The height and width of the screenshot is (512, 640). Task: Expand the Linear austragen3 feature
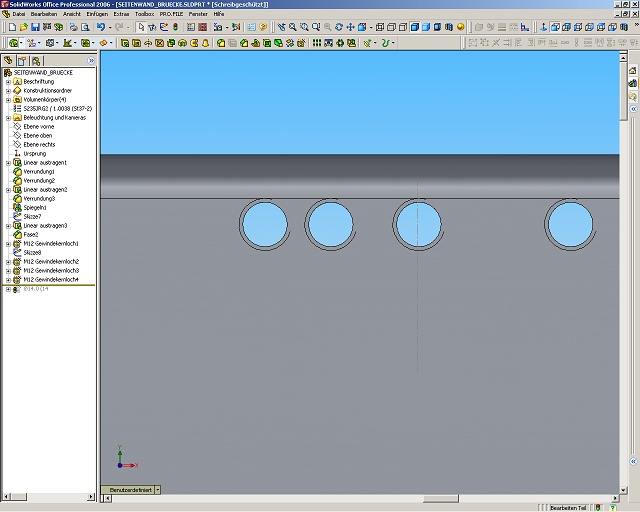coord(8,226)
